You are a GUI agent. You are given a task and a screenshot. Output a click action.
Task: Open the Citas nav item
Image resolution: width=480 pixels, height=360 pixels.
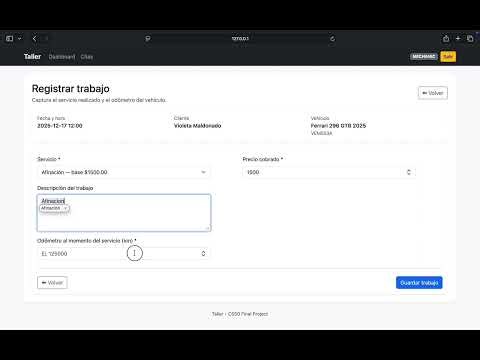coord(87,57)
